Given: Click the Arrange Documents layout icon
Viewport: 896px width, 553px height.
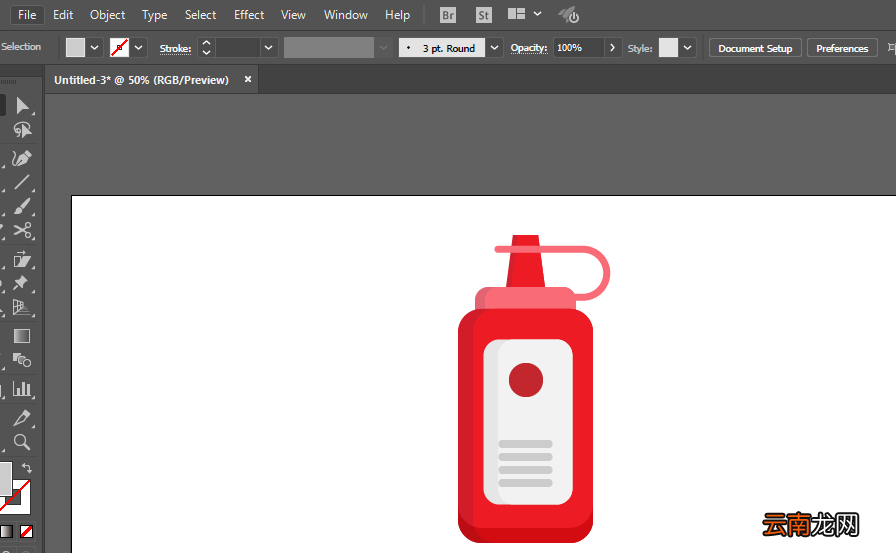Looking at the screenshot, I should click(517, 14).
